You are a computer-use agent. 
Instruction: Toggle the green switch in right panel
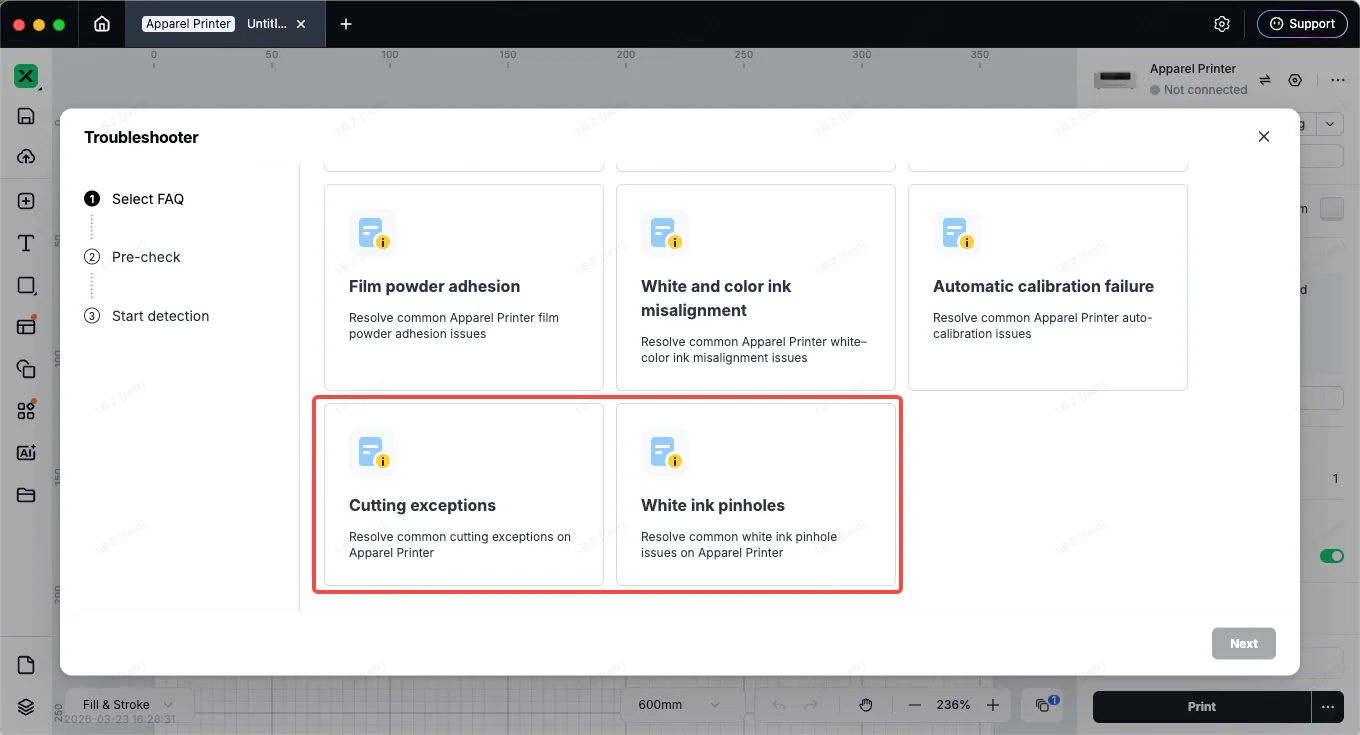tap(1332, 556)
